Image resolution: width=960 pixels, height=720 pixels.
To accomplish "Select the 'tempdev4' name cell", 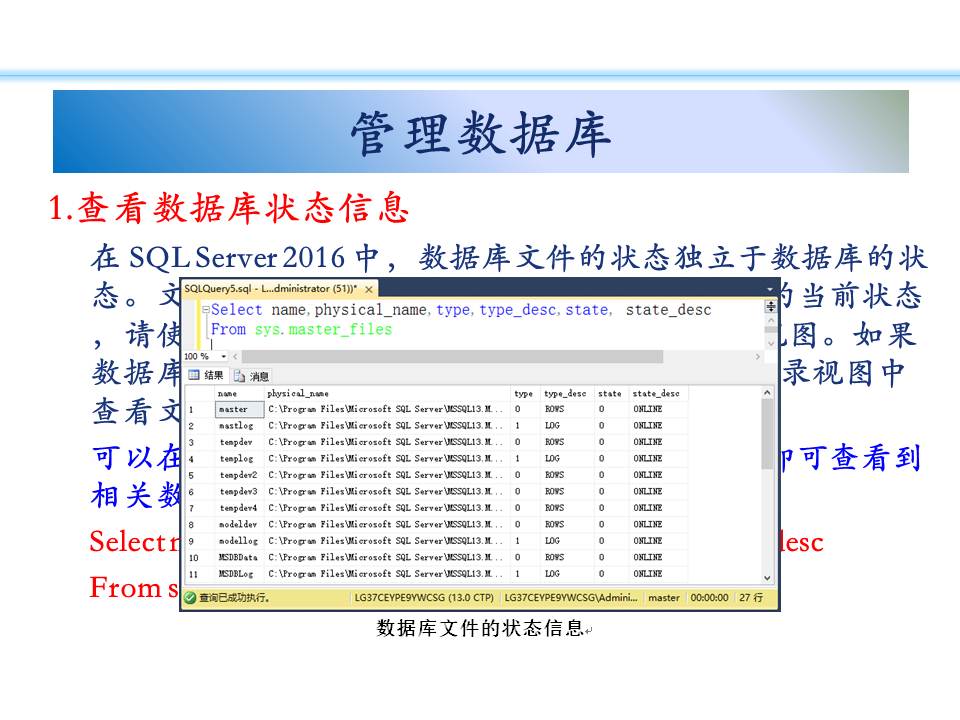I will [x=239, y=508].
